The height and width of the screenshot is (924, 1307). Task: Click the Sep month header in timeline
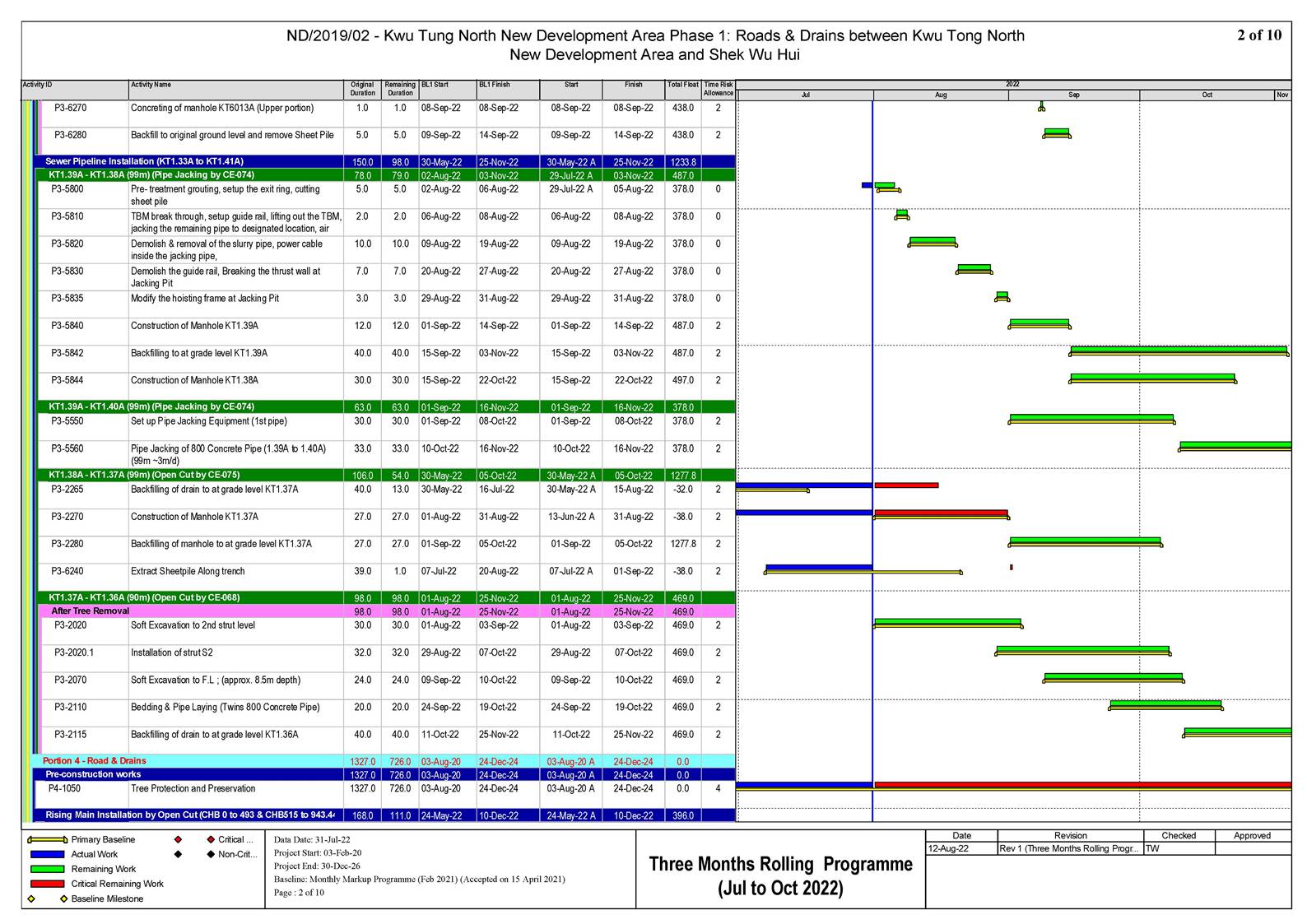tap(1074, 95)
